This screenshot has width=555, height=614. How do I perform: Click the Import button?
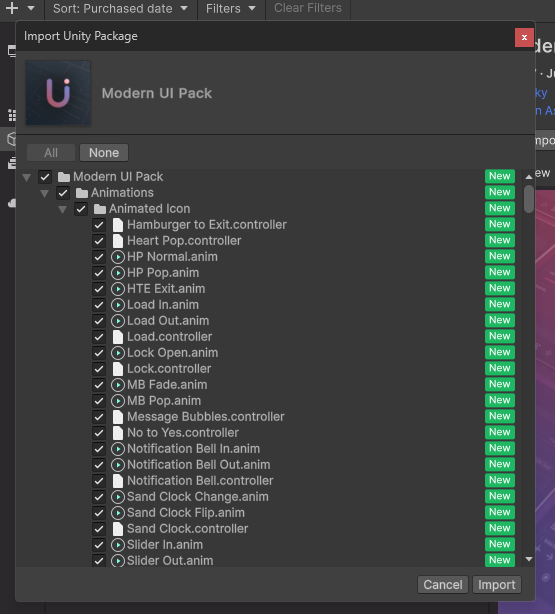tap(497, 585)
